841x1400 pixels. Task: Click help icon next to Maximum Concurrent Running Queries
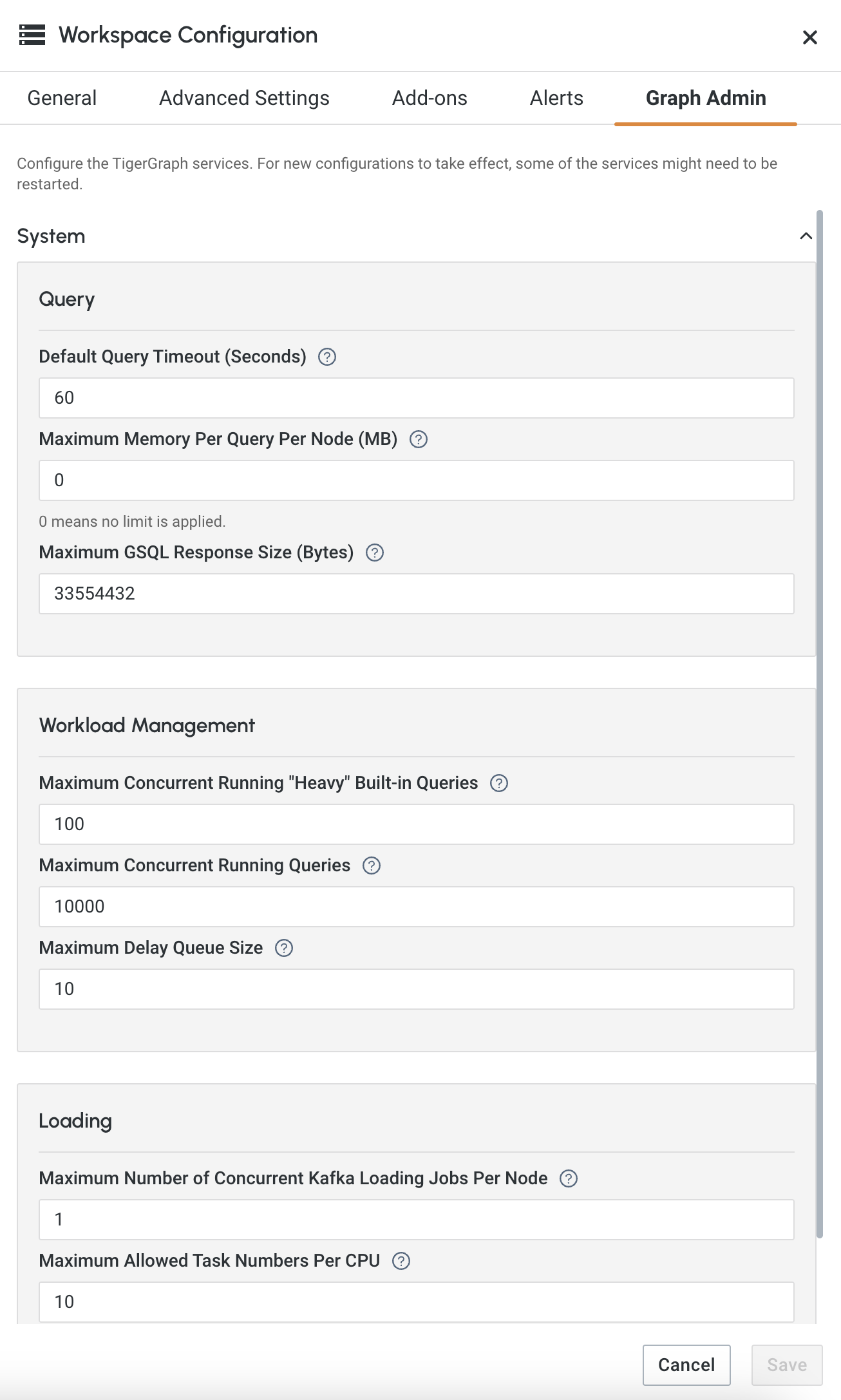[372, 866]
